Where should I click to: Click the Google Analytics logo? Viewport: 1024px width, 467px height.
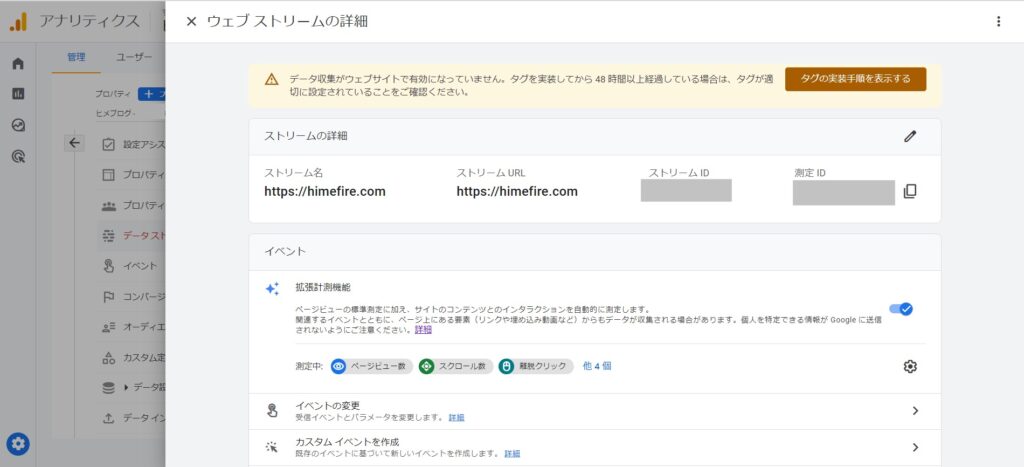[18, 22]
